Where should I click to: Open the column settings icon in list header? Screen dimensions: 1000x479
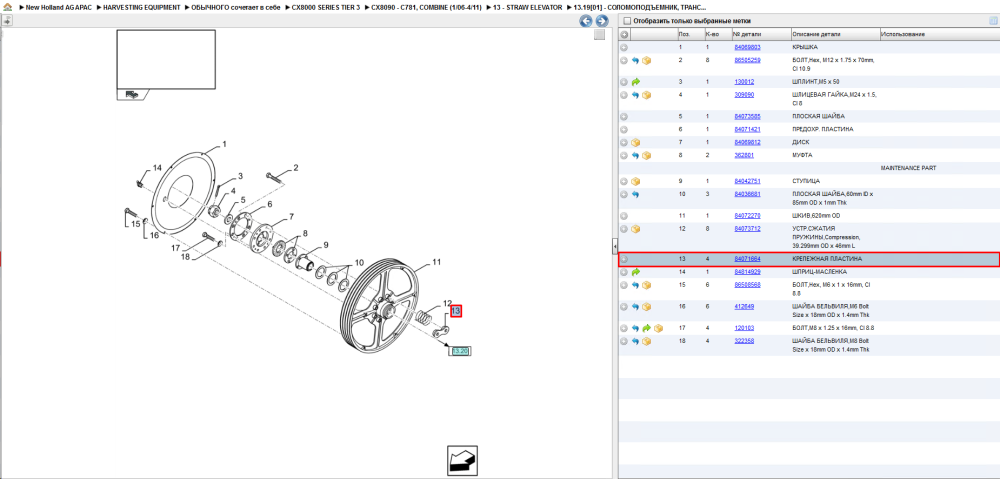(x=993, y=20)
